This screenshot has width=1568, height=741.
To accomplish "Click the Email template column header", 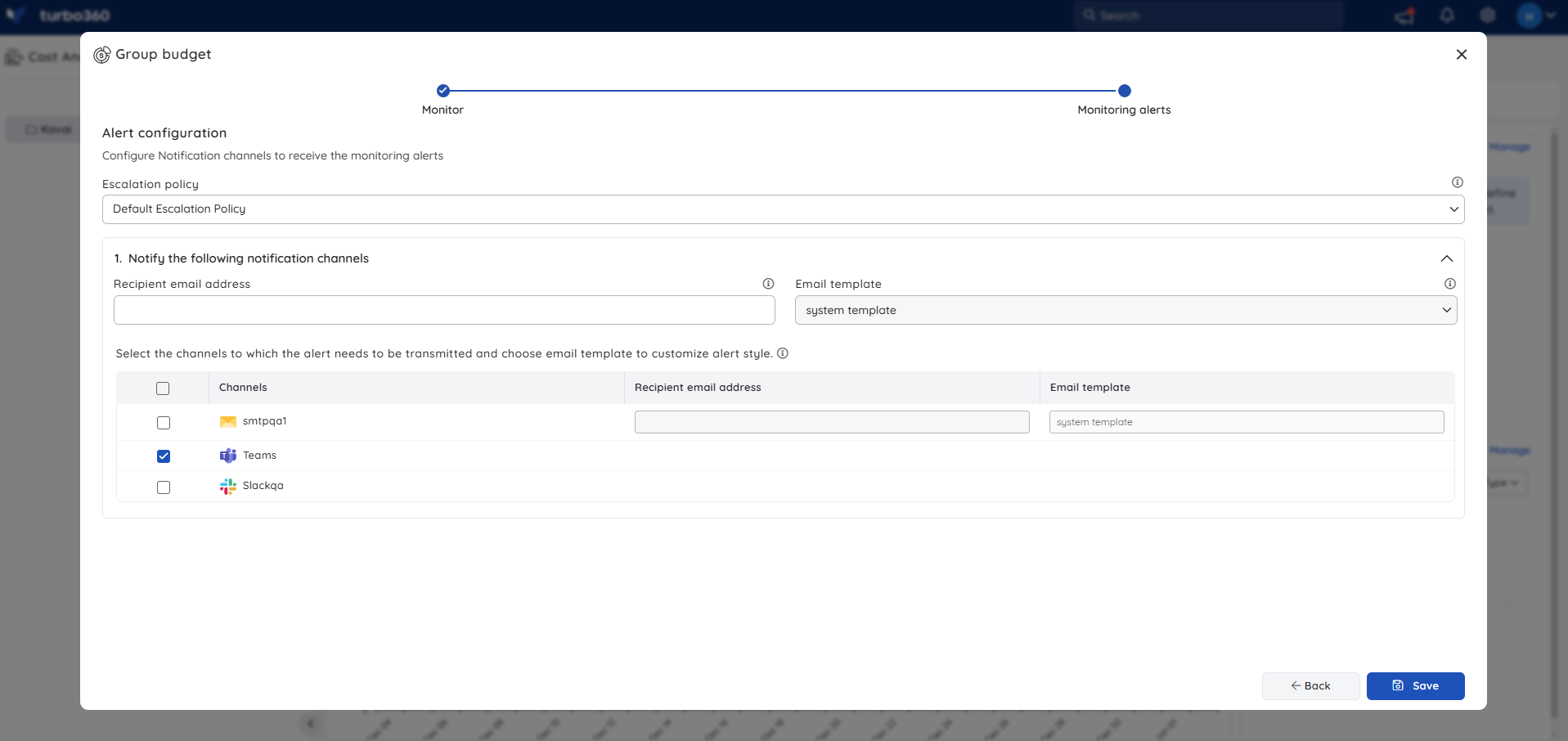I will pos(1090,388).
